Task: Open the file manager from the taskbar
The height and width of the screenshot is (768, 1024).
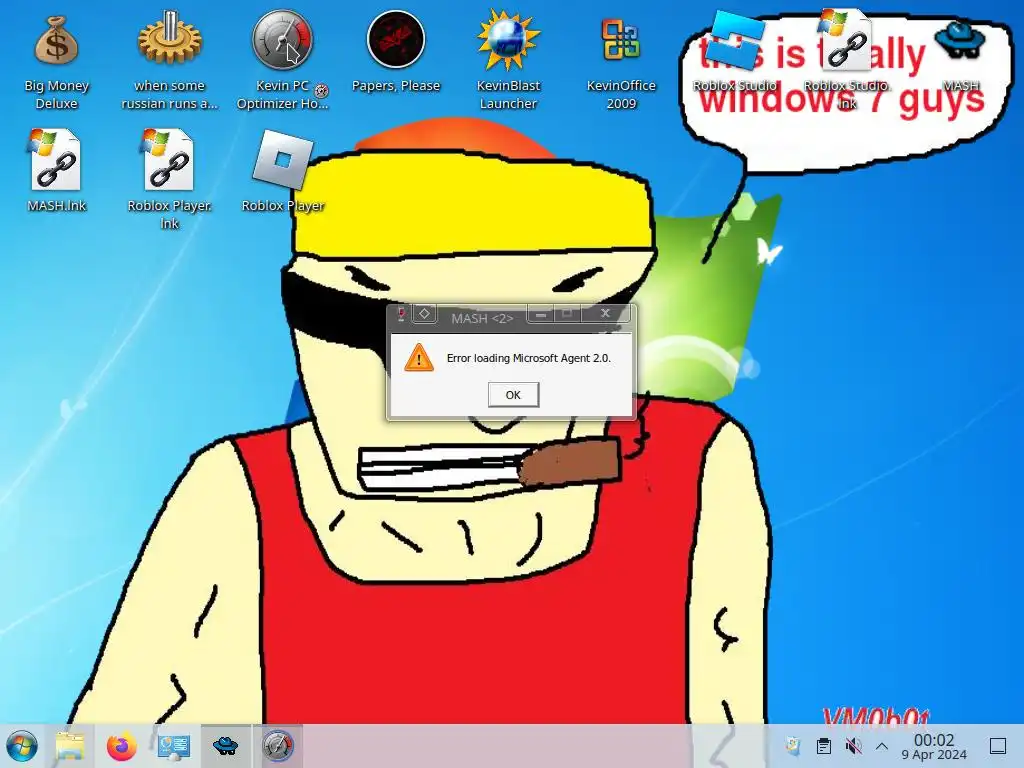Action: 71,746
